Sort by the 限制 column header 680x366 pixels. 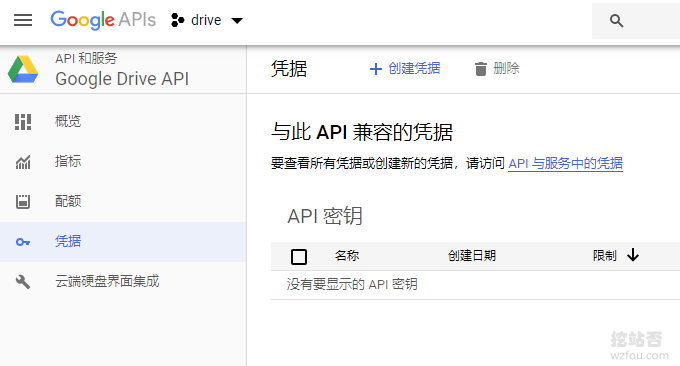coord(605,256)
